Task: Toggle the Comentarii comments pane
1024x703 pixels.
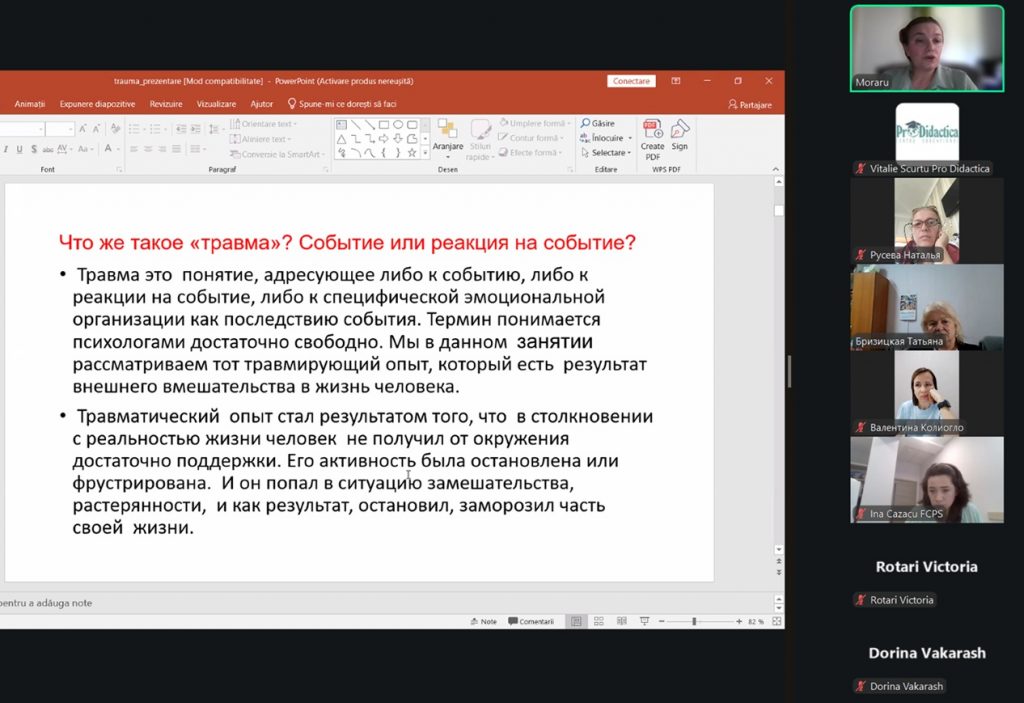Action: [x=530, y=621]
